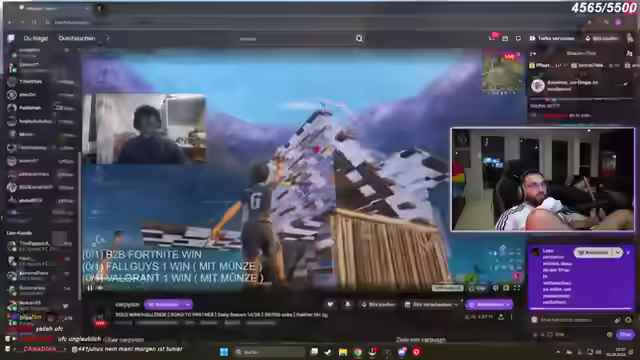Send message with the 'Chat' button

click(625, 334)
